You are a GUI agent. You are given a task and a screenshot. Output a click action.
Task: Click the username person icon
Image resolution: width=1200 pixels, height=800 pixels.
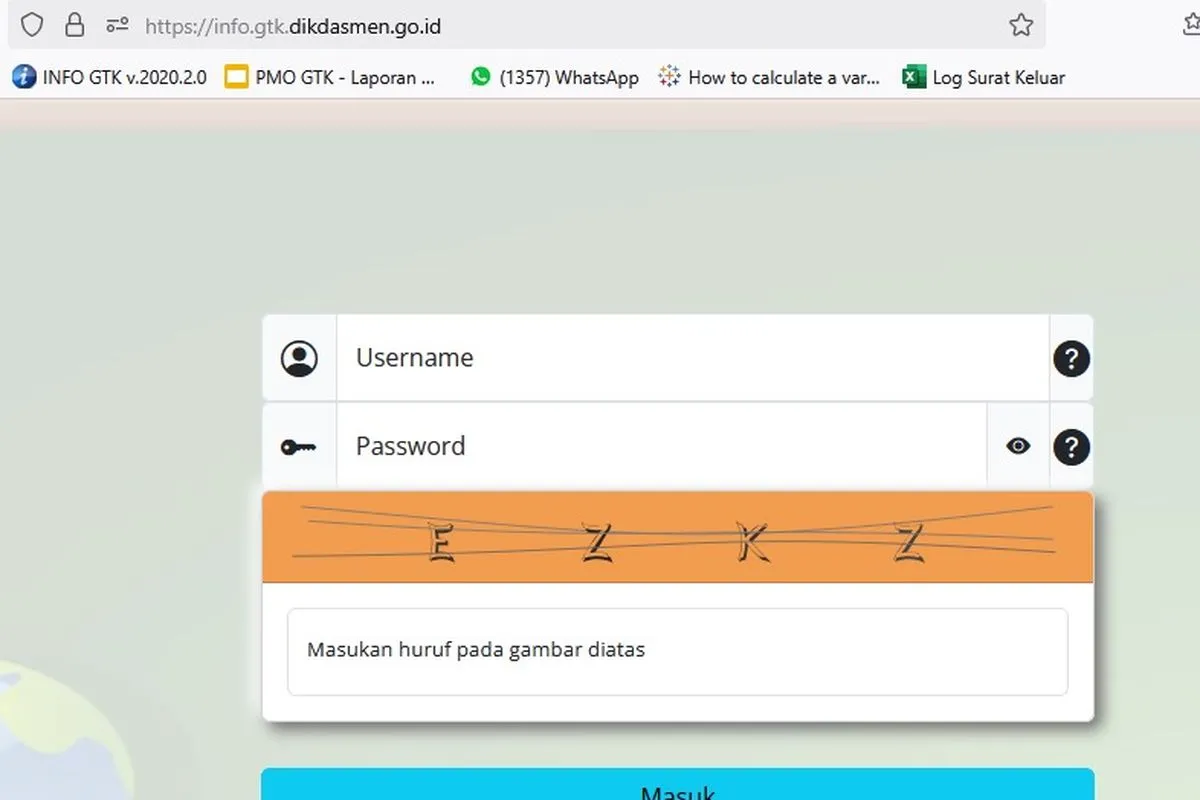tap(298, 357)
